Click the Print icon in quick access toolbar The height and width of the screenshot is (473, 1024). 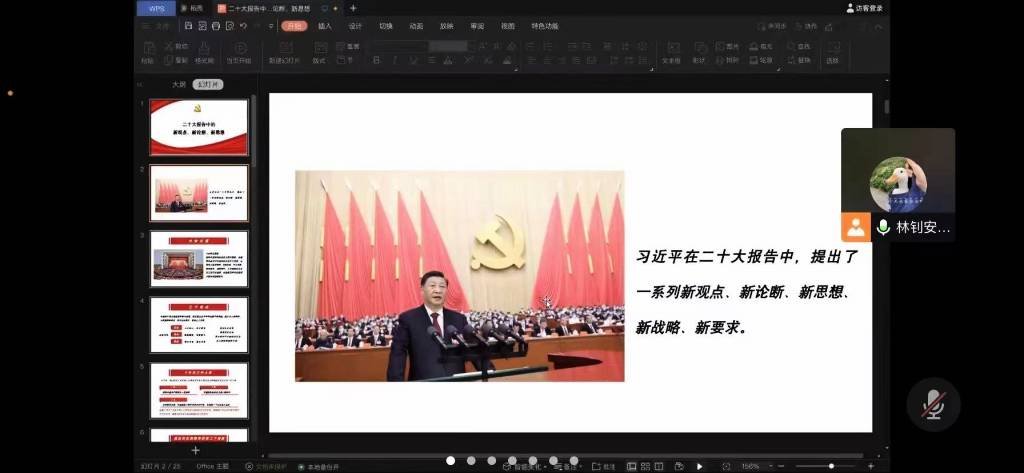(x=216, y=26)
